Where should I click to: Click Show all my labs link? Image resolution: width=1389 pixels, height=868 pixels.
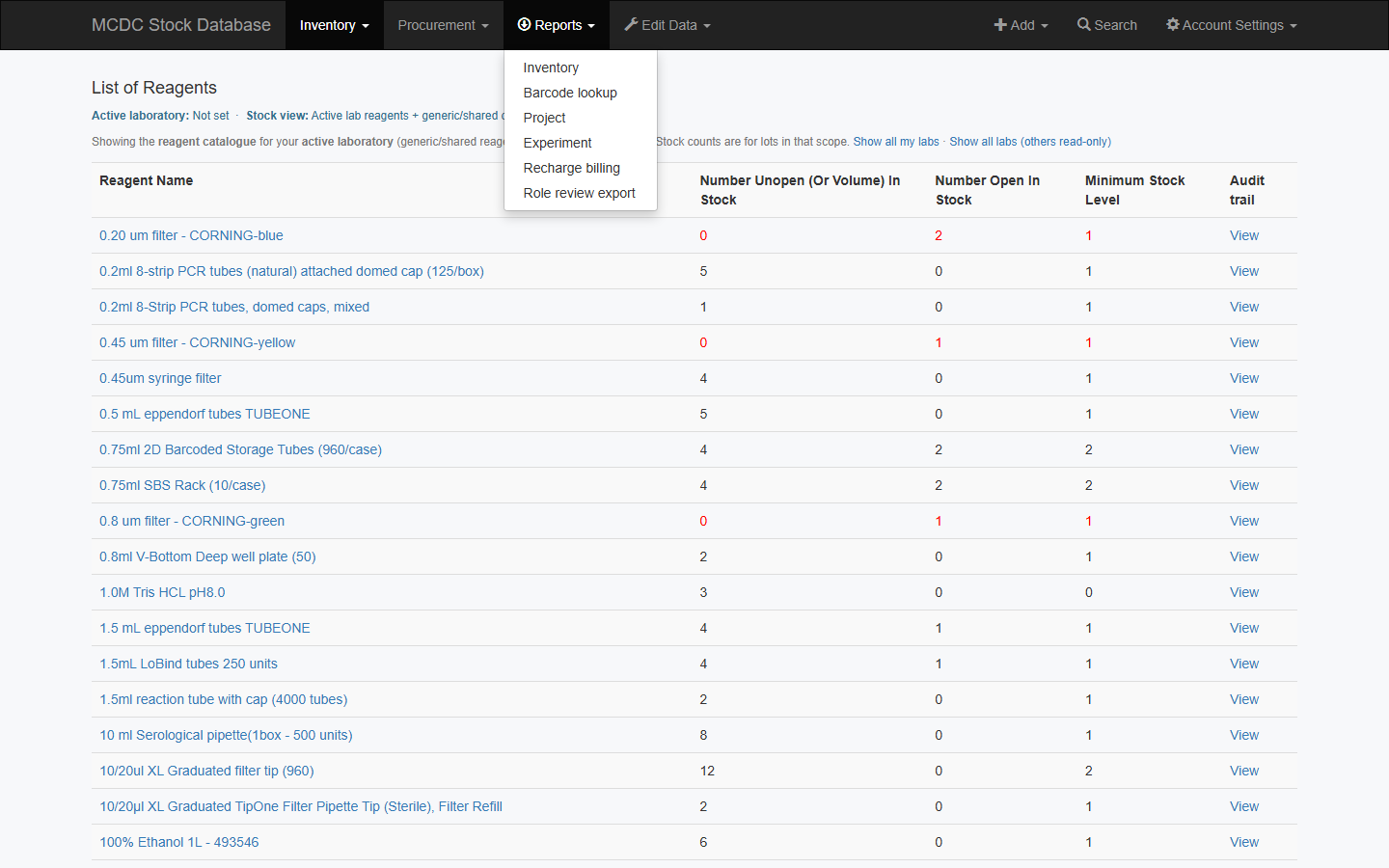[896, 142]
